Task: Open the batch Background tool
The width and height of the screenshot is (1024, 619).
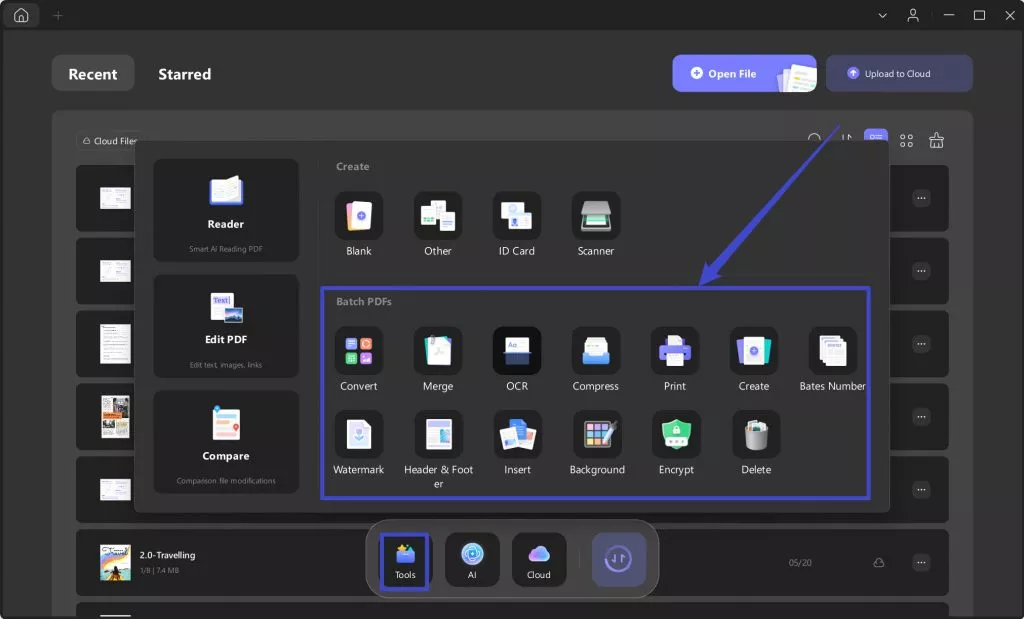Action: coord(597,443)
